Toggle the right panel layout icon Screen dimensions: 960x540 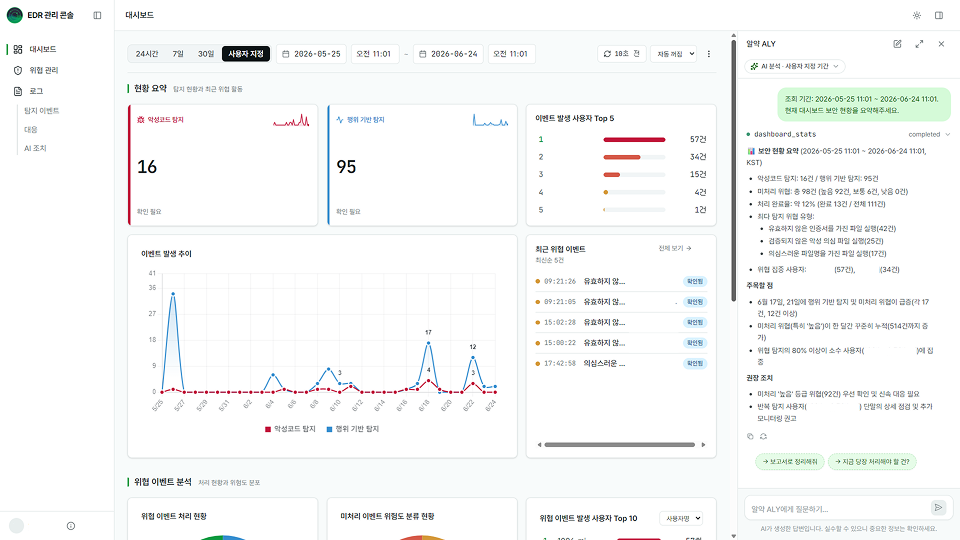[939, 15]
